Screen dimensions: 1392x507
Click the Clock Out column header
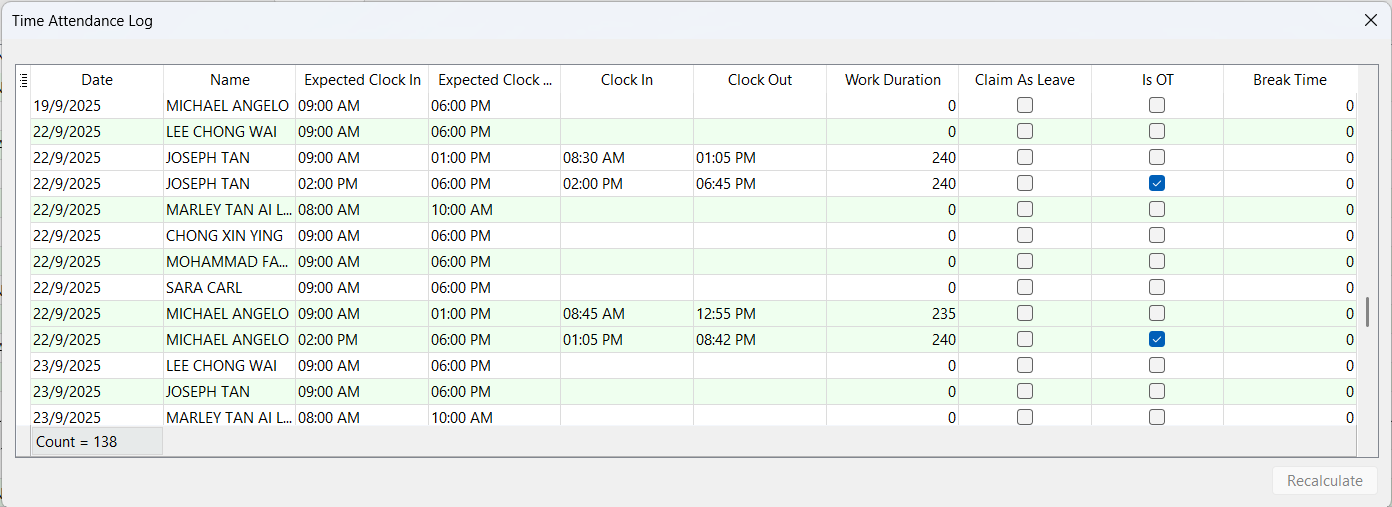coord(760,80)
